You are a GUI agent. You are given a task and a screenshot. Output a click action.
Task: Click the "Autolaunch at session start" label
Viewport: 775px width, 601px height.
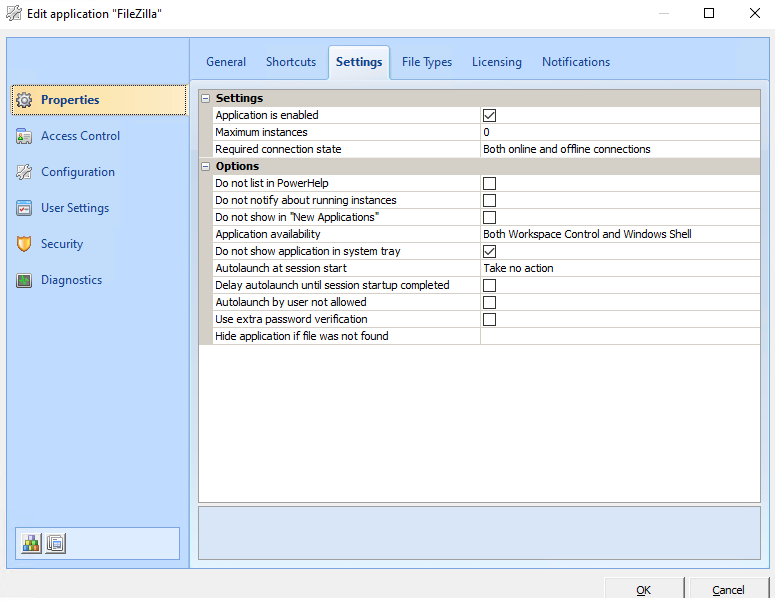281,268
